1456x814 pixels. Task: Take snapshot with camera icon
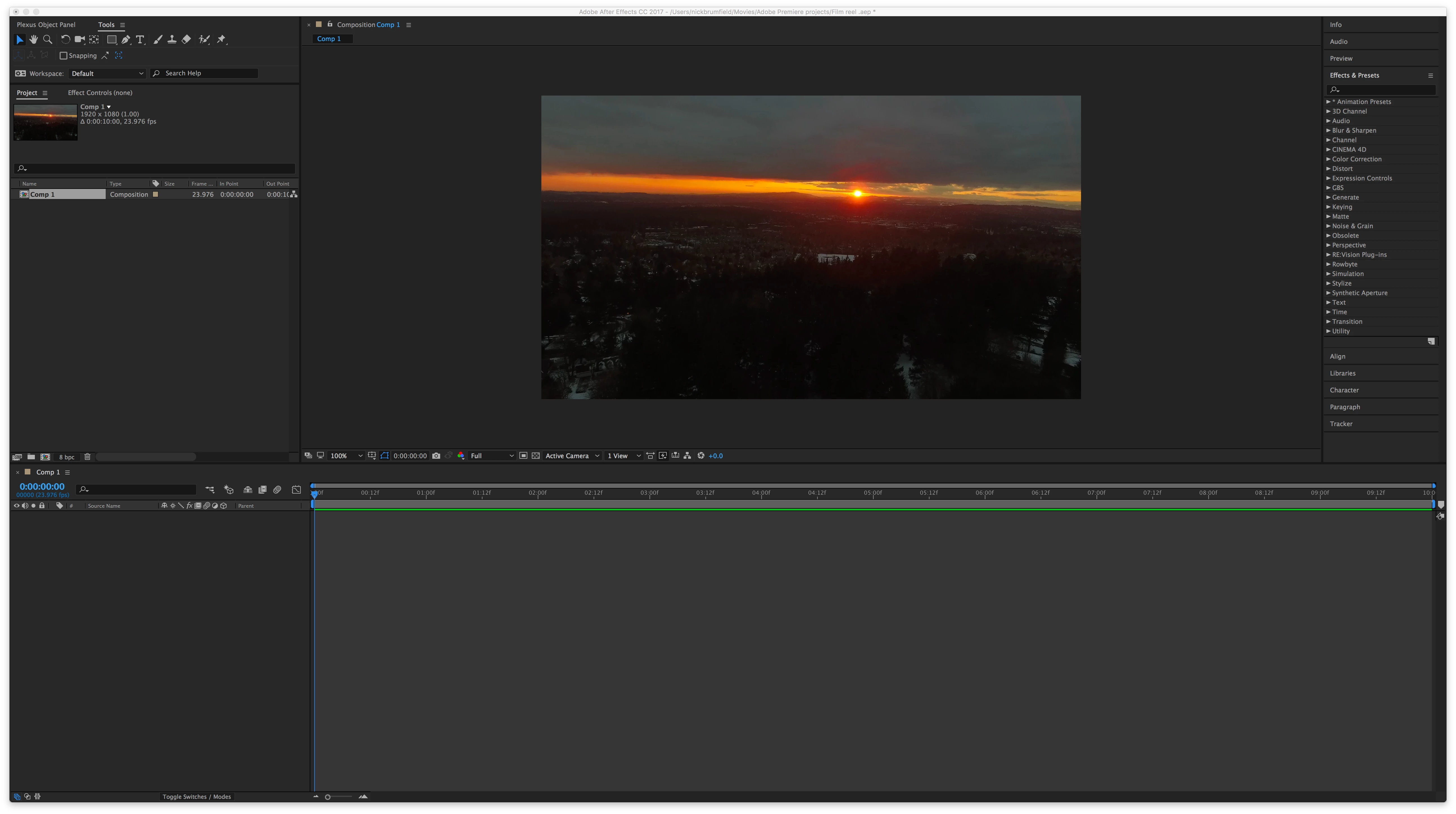pos(436,456)
